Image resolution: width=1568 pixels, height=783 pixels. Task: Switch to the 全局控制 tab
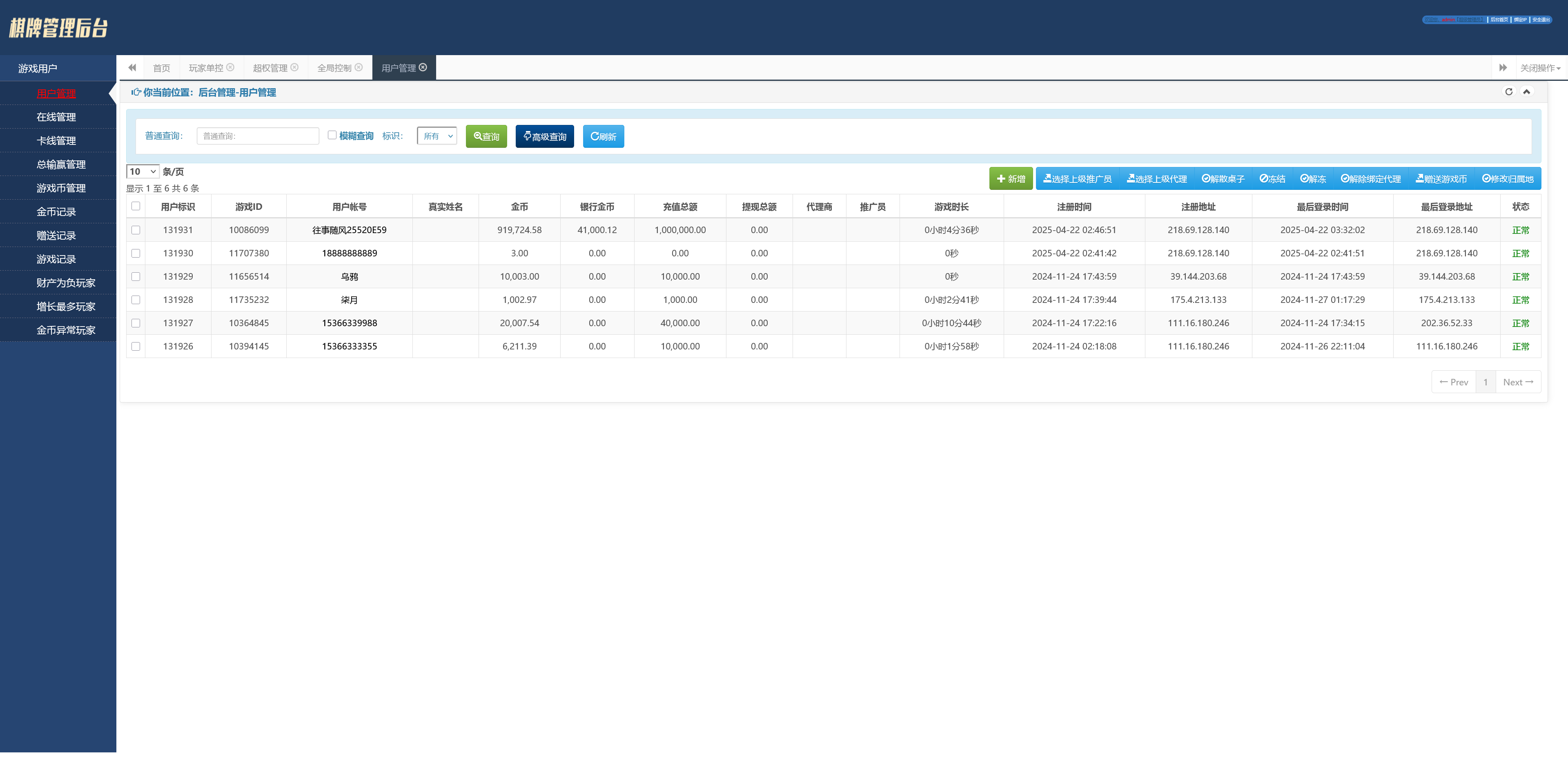pos(334,68)
